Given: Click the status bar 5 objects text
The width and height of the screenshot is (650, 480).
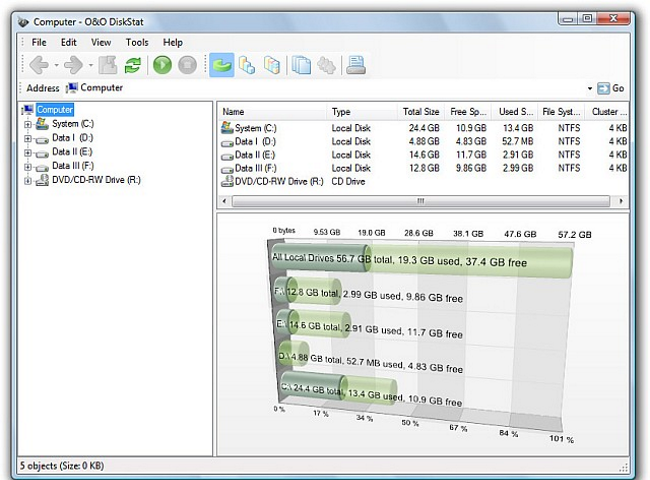Looking at the screenshot, I should 62,465.
